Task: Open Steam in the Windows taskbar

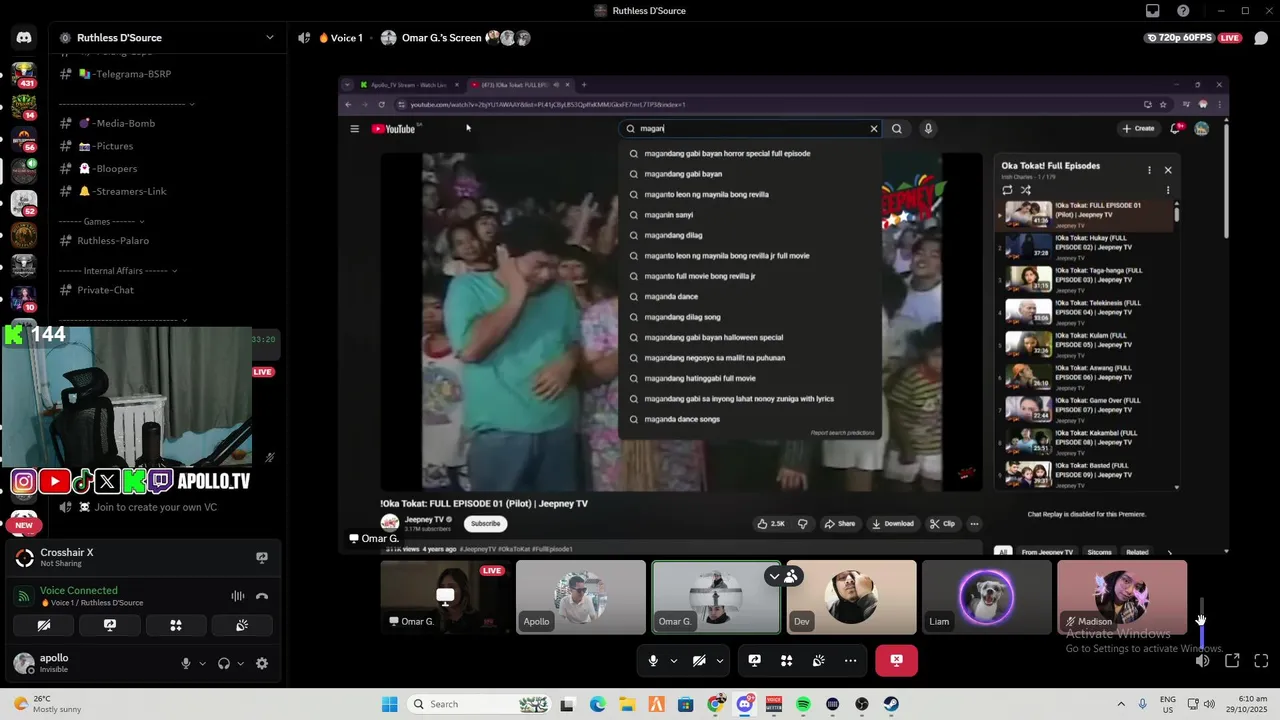Action: click(891, 704)
